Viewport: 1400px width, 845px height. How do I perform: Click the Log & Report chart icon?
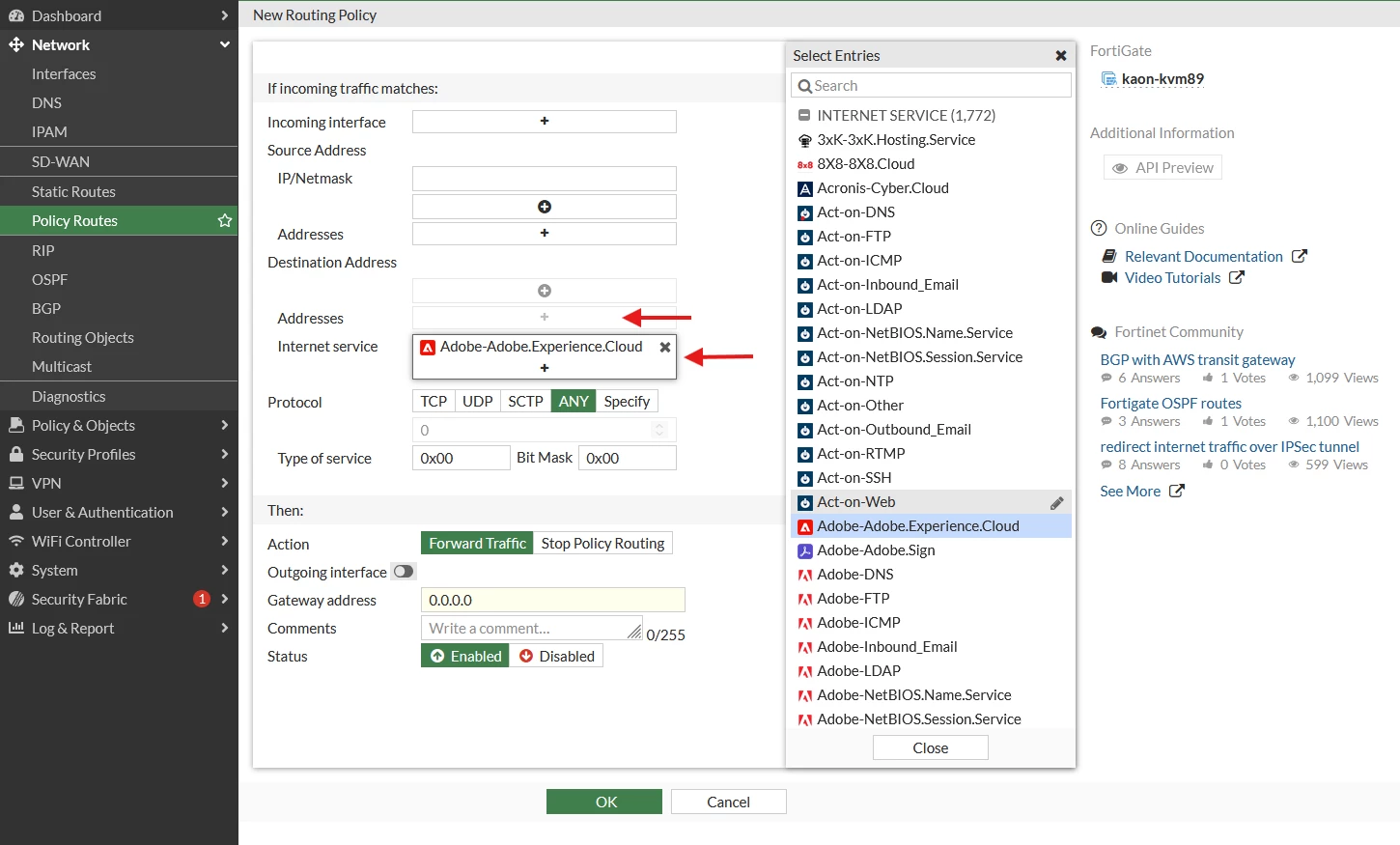coord(16,628)
